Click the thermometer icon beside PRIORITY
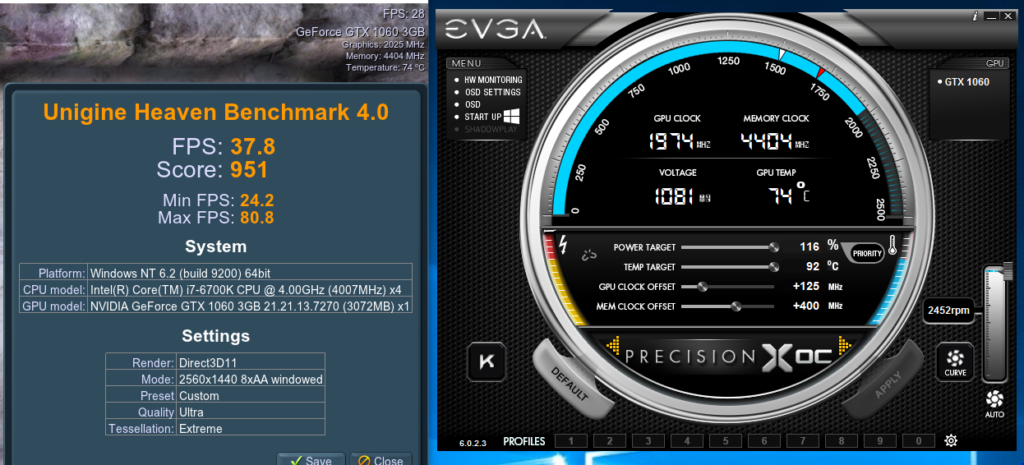1024x465 pixels. 893,247
